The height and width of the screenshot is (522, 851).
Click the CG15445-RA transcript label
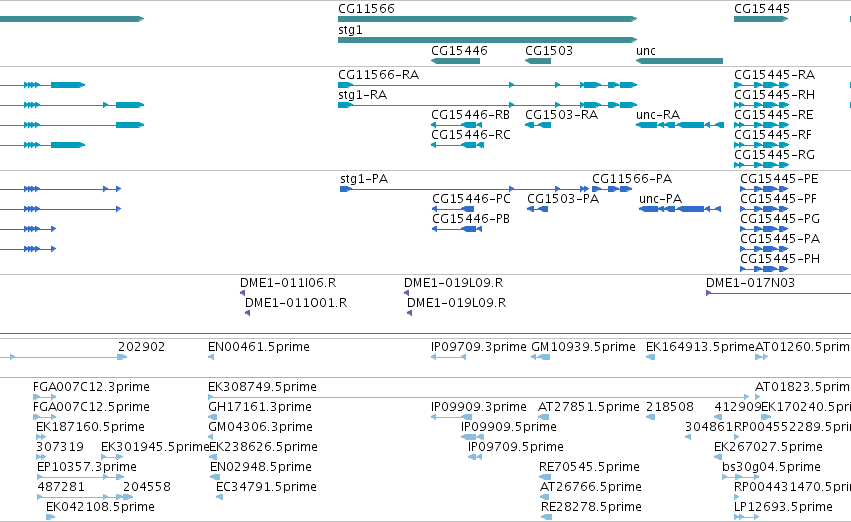tap(774, 74)
